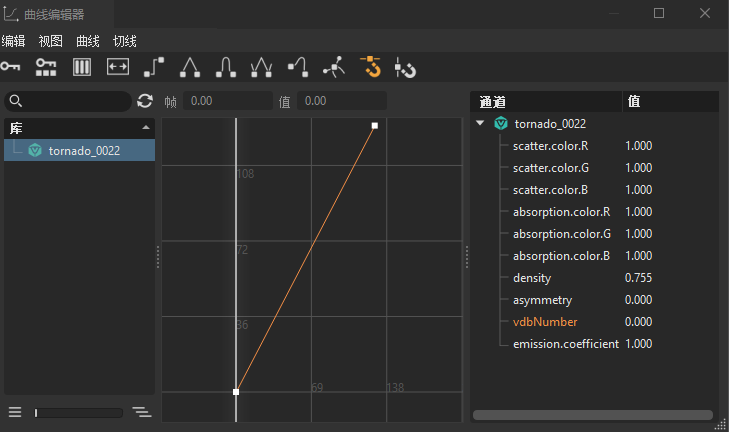Screen dimensions: 729x432
Task: Click the library indent slider
Action: [79, 412]
